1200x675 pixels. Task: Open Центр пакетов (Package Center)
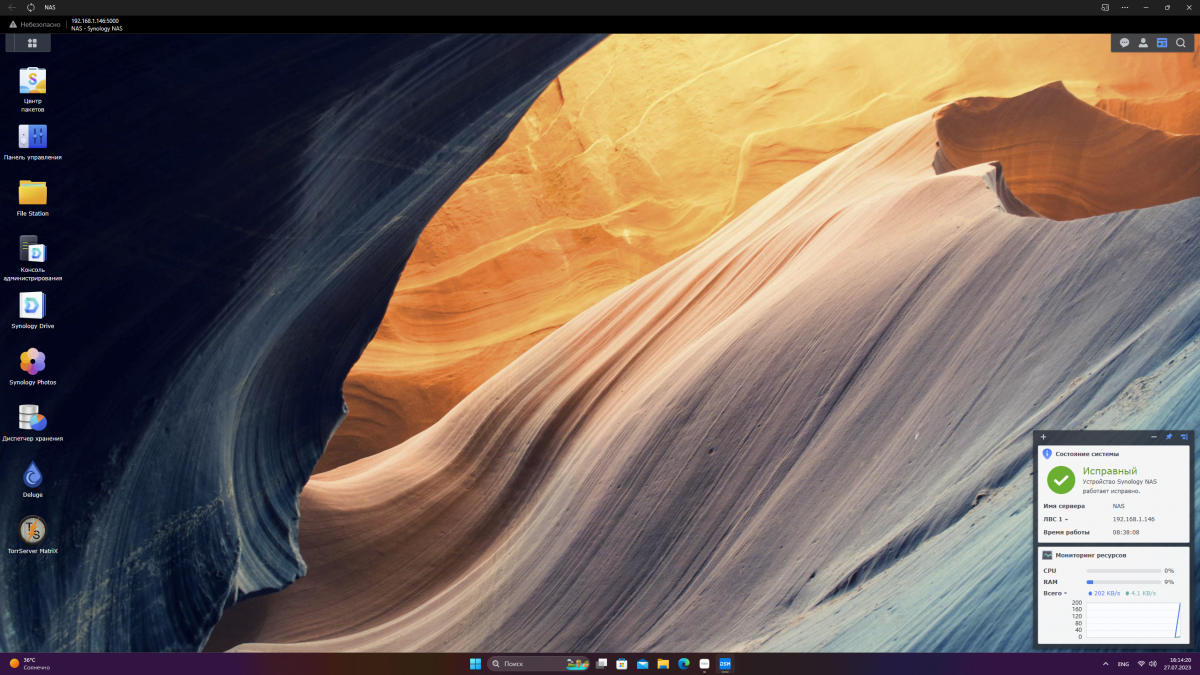tap(33, 88)
